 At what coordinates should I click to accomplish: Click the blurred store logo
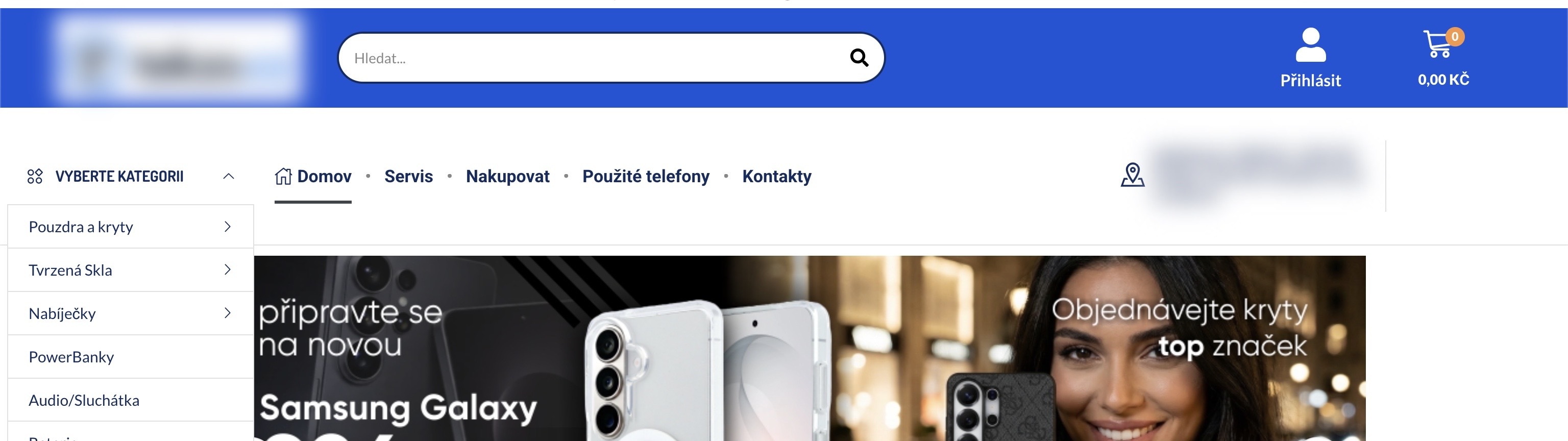tap(180, 58)
